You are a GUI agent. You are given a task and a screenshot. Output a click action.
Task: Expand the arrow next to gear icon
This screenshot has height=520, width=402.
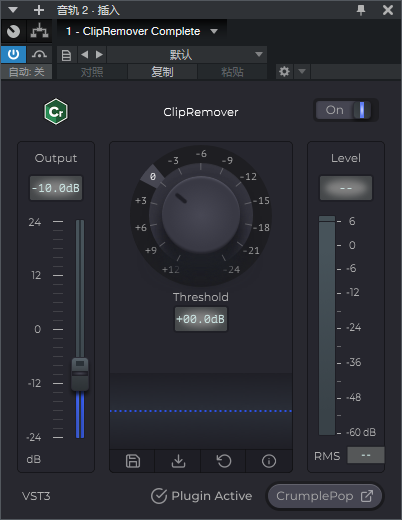coord(302,72)
